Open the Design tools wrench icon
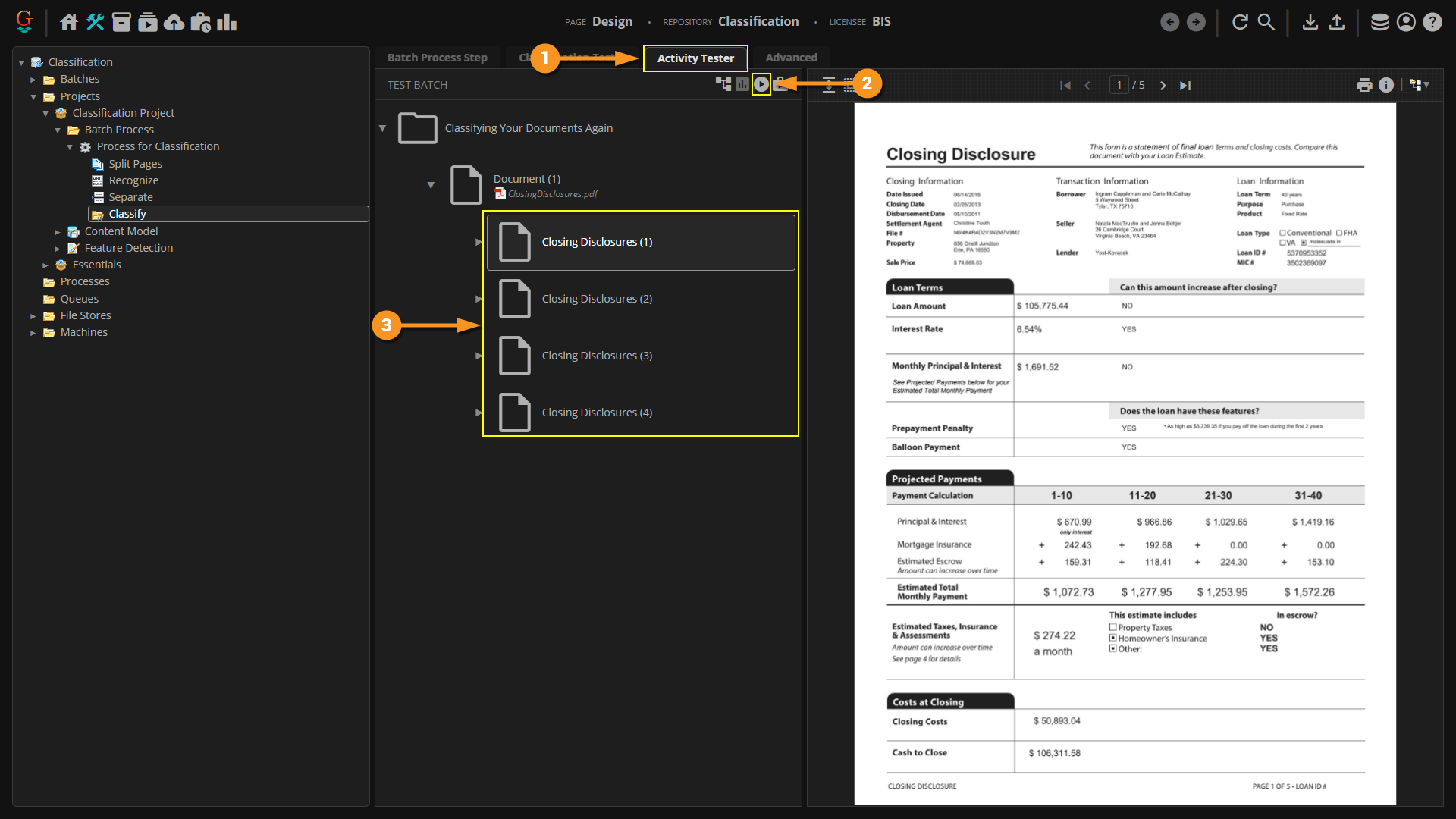The image size is (1456, 819). [95, 22]
